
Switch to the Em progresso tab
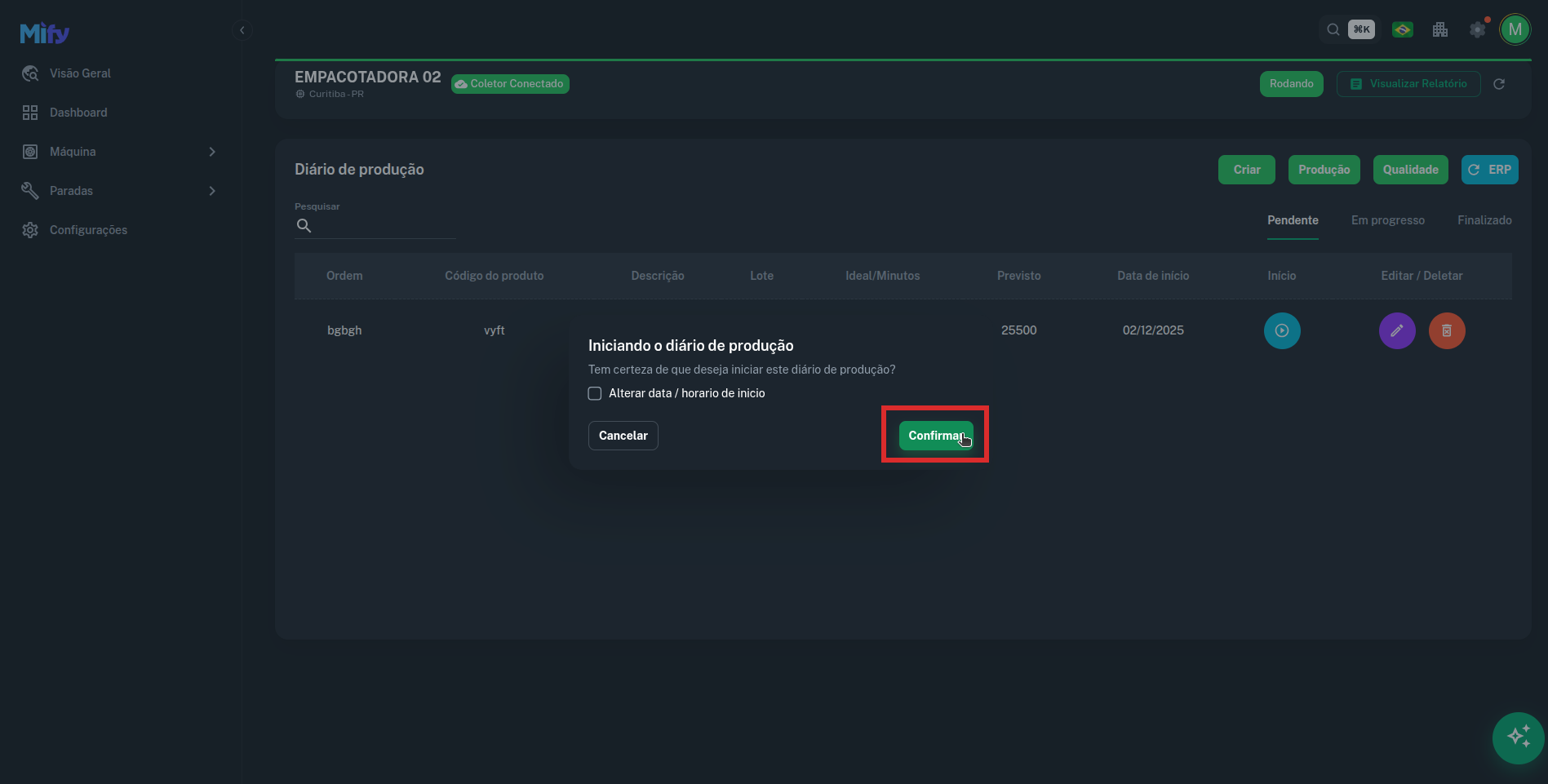point(1387,220)
